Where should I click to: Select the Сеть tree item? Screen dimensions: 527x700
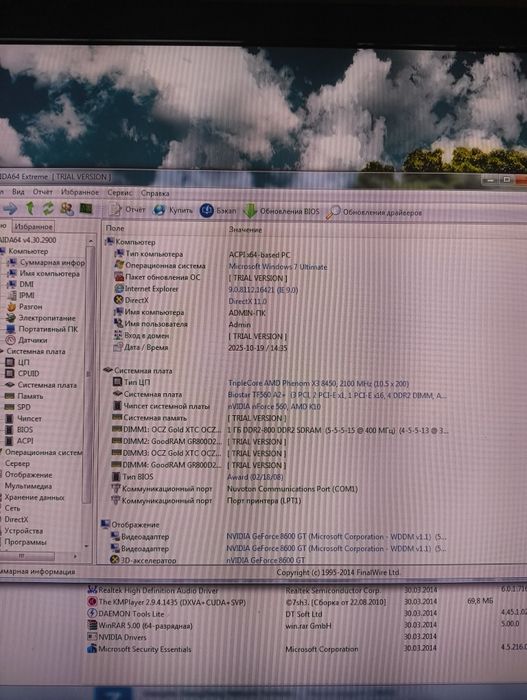[12, 508]
